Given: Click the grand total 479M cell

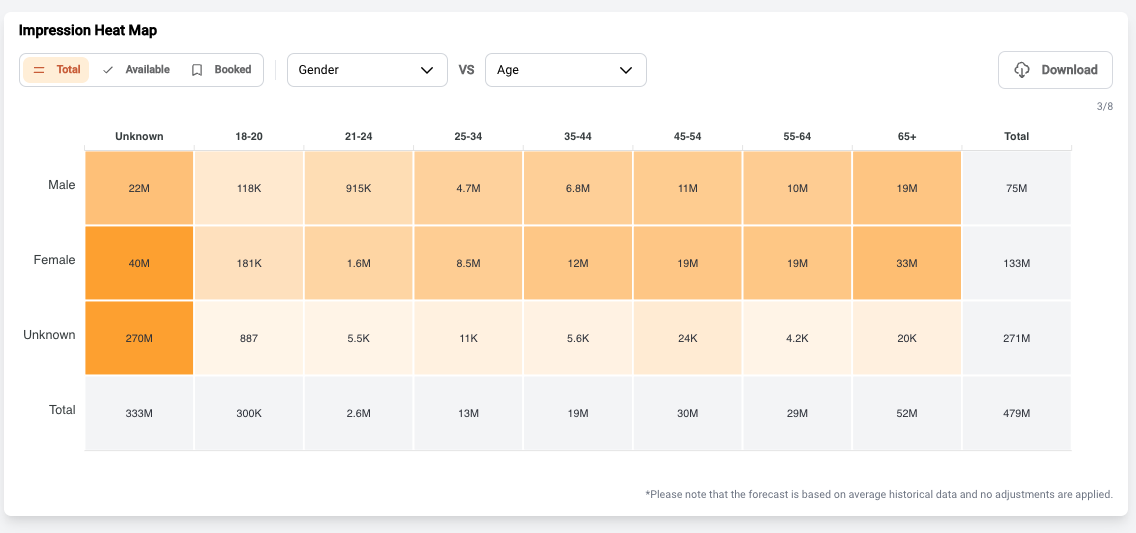Looking at the screenshot, I should (1016, 413).
